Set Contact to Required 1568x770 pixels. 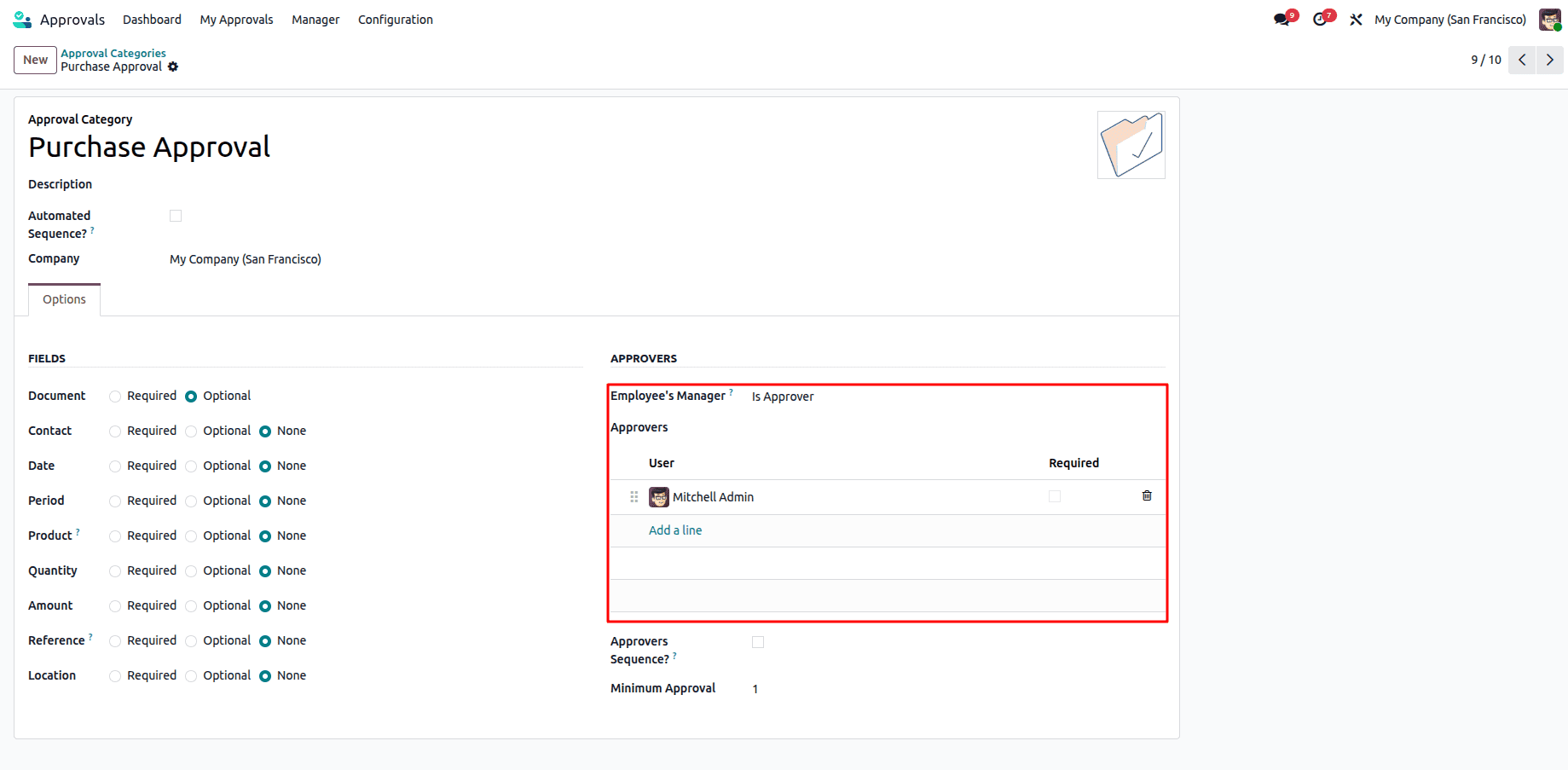115,431
